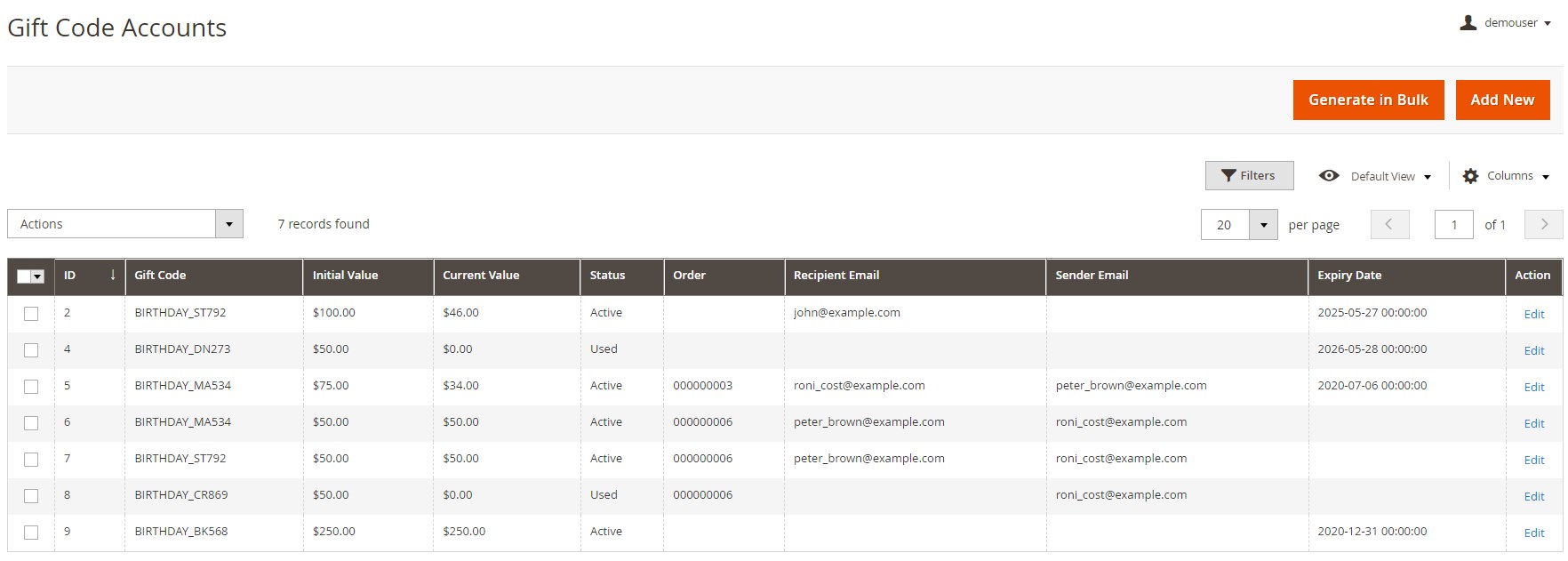
Task: Click the 7 records found text
Action: coord(324,224)
